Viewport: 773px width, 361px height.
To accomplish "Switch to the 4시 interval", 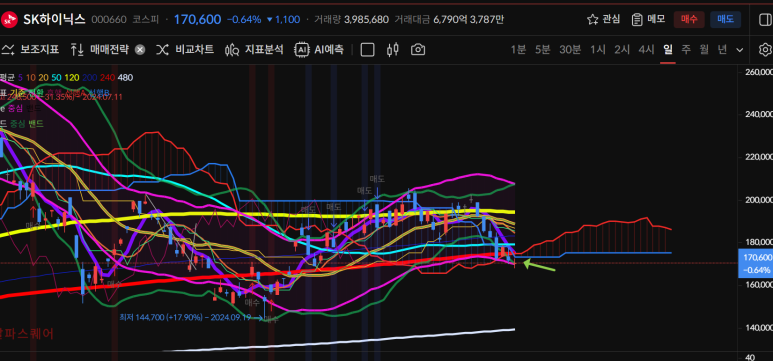I will coord(646,49).
